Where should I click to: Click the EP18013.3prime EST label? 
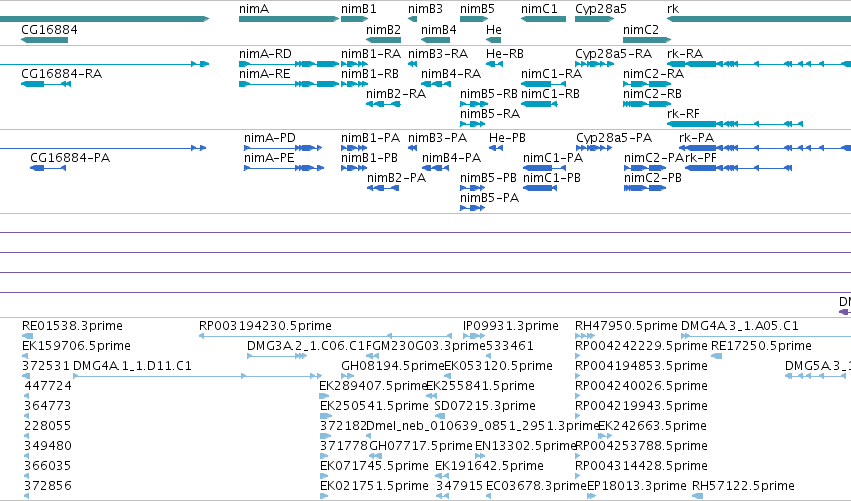click(637, 486)
